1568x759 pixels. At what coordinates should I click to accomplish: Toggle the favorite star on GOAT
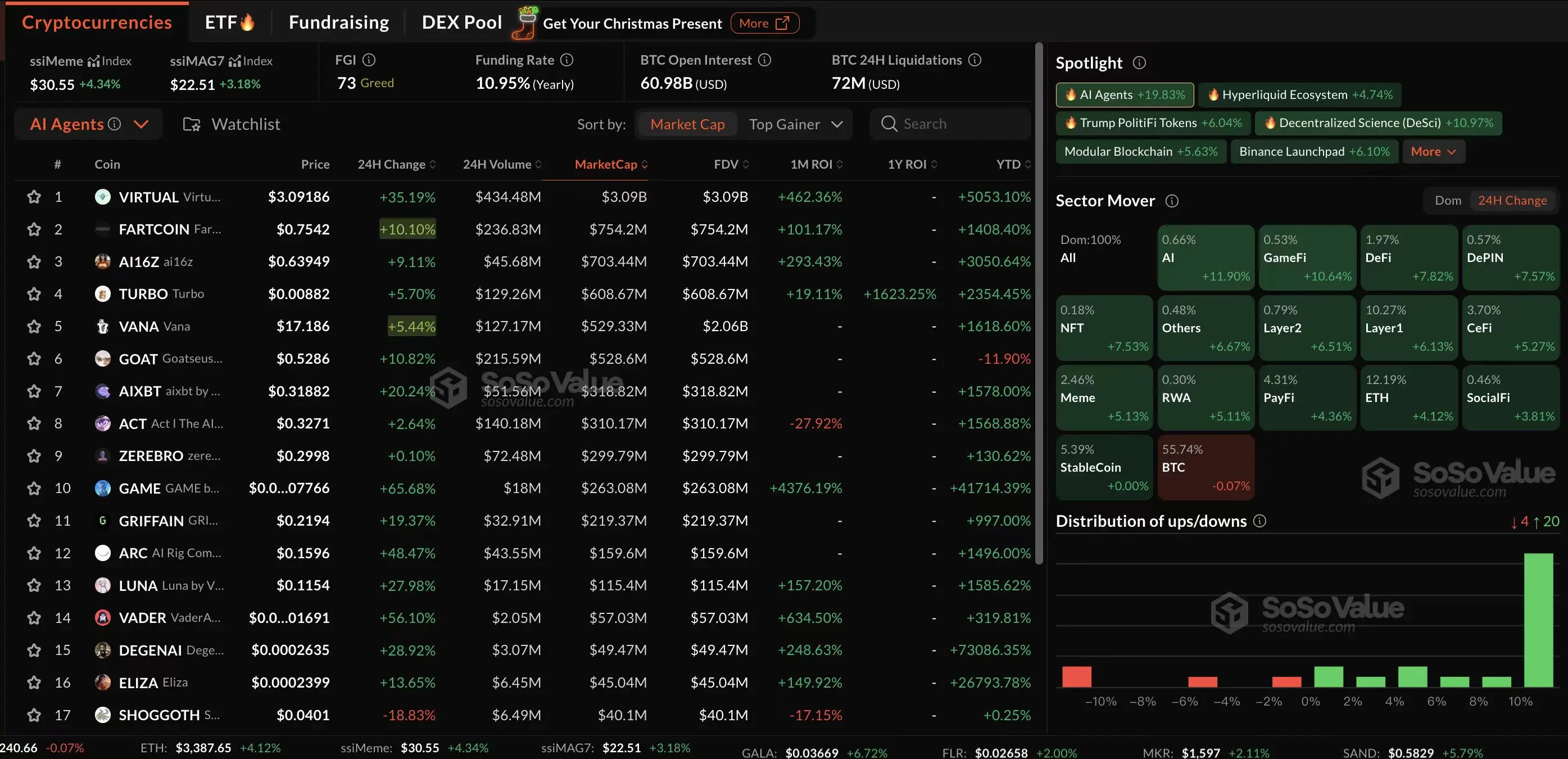click(34, 358)
